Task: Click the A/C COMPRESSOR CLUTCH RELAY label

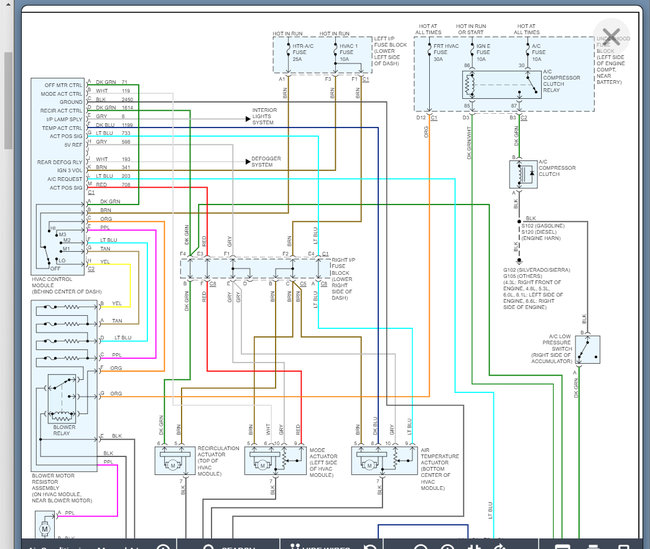Action: (x=561, y=81)
